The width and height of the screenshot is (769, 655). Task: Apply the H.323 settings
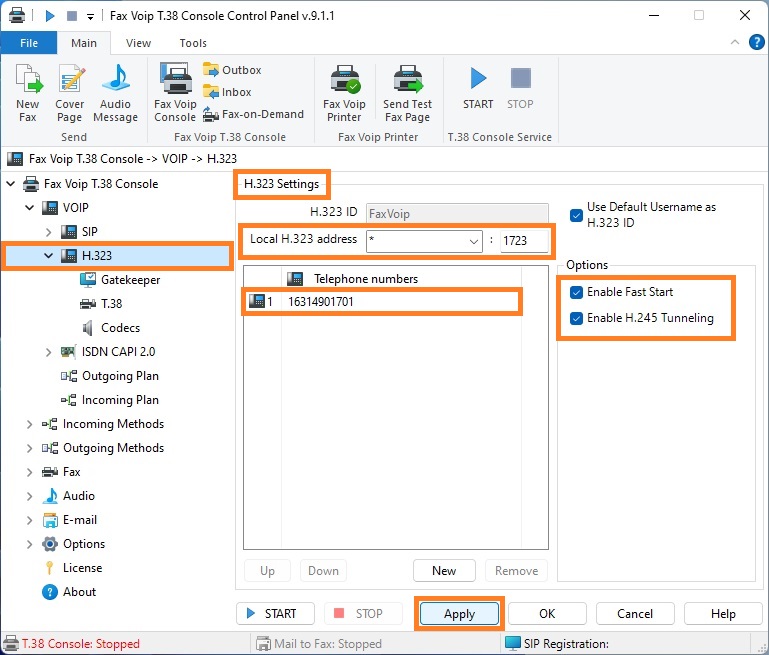click(459, 614)
